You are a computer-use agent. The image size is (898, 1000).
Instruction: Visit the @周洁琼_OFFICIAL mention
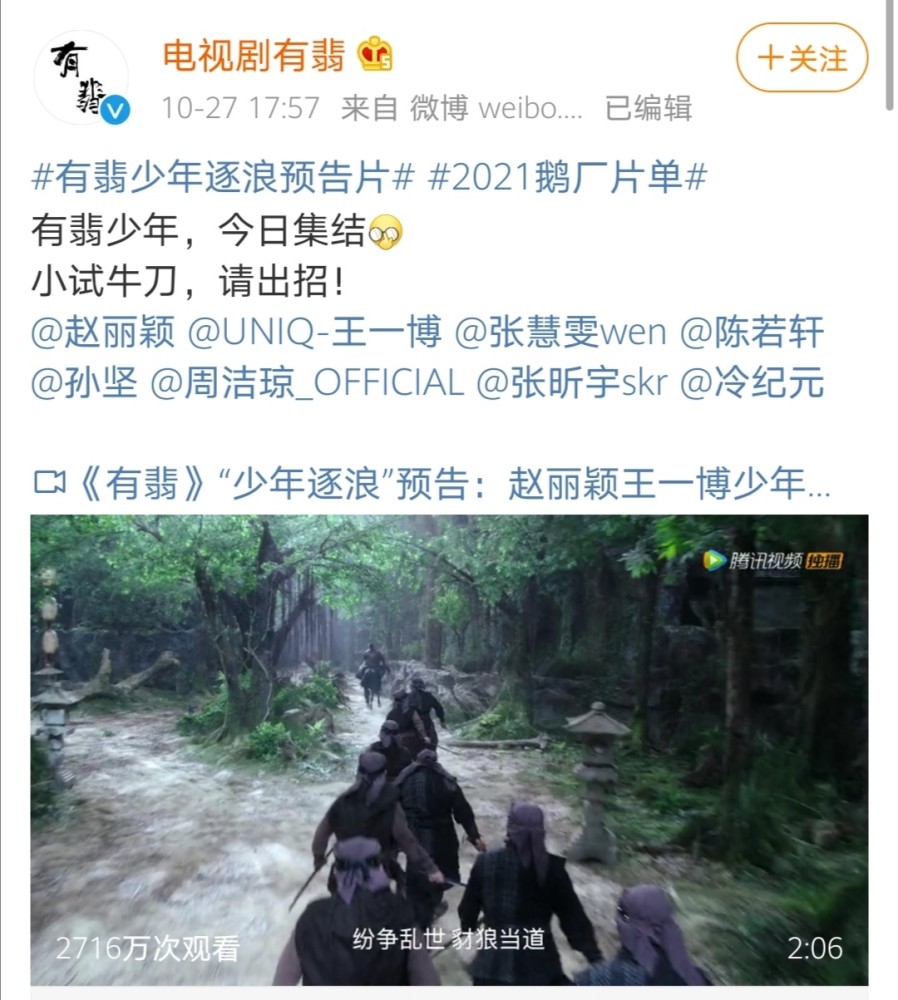click(x=306, y=383)
